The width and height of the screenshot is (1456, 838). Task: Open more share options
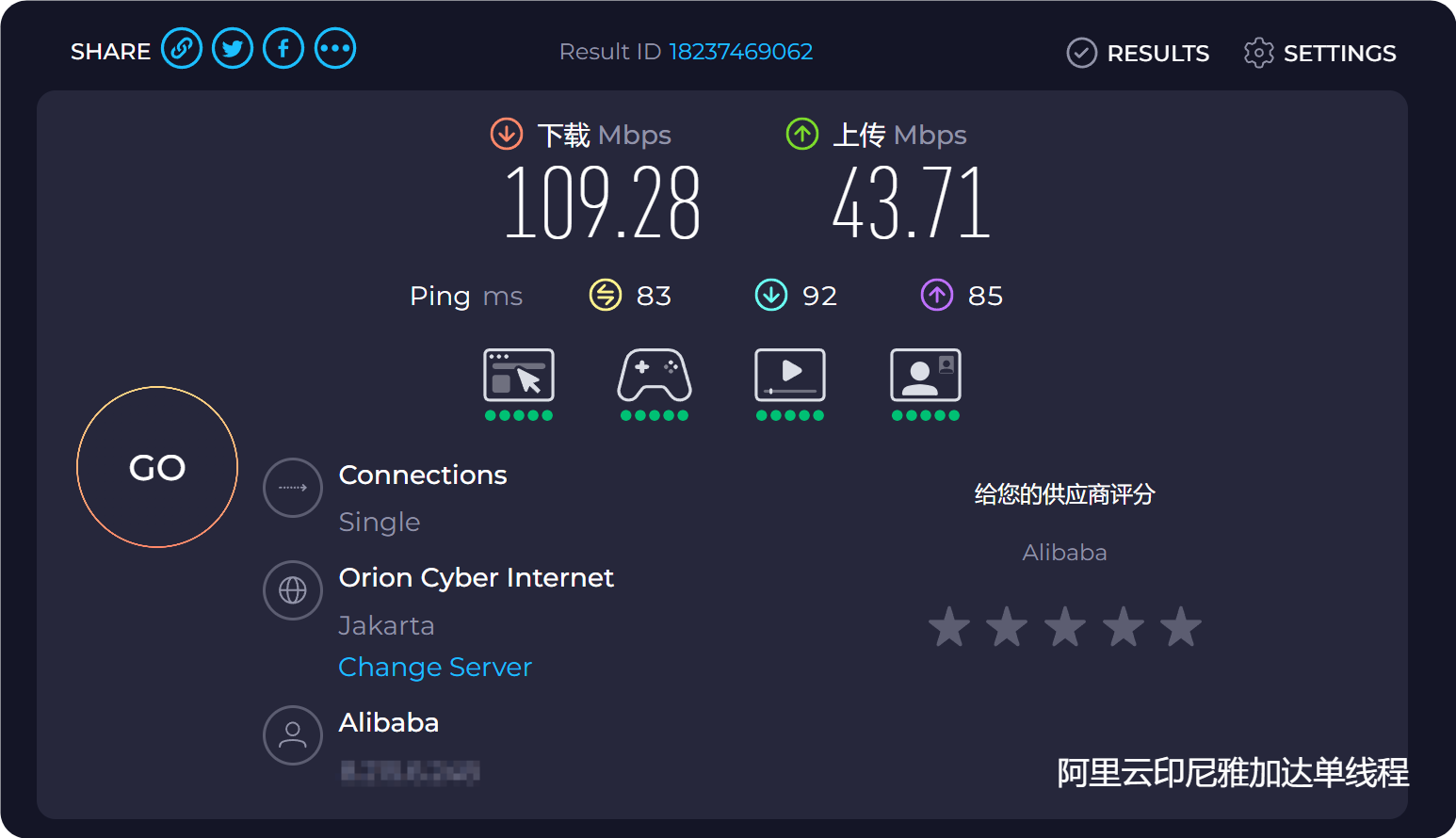tap(335, 49)
